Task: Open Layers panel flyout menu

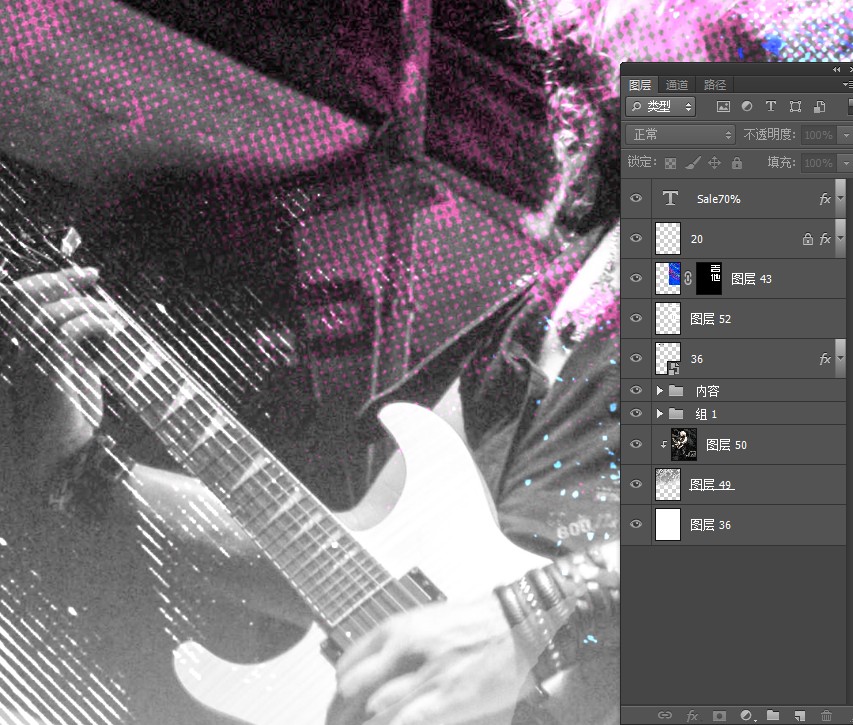Action: tap(848, 85)
